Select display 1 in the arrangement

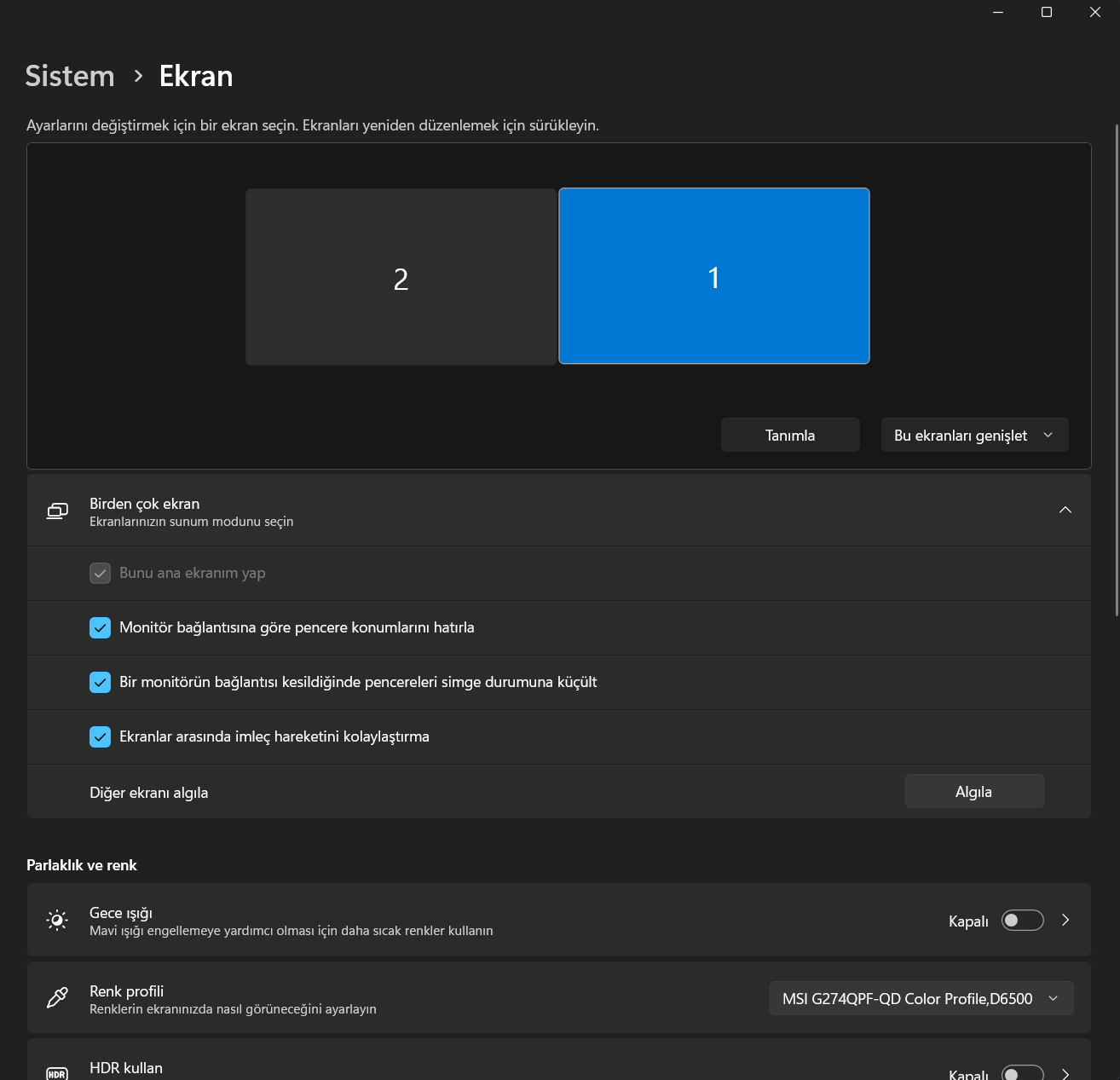[714, 276]
